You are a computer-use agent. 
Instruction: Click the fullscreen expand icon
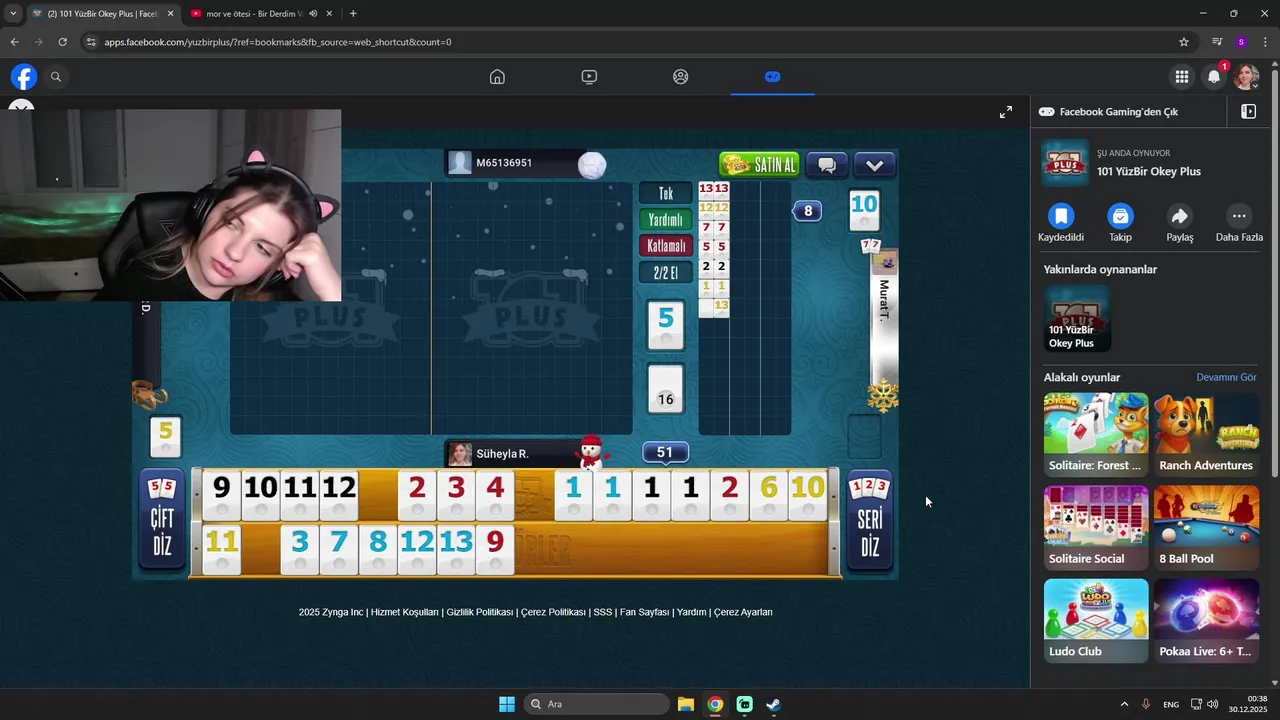pos(1006,112)
